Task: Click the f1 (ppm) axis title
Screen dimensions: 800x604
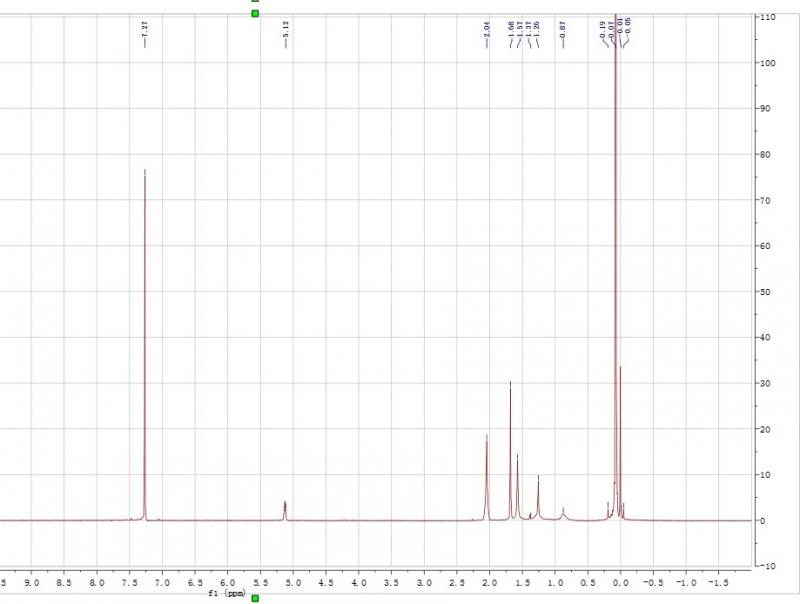Action: pos(227,593)
